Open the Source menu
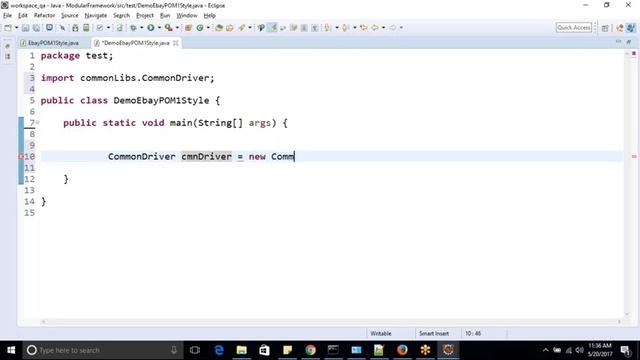640x360 pixels. (x=69, y=16)
